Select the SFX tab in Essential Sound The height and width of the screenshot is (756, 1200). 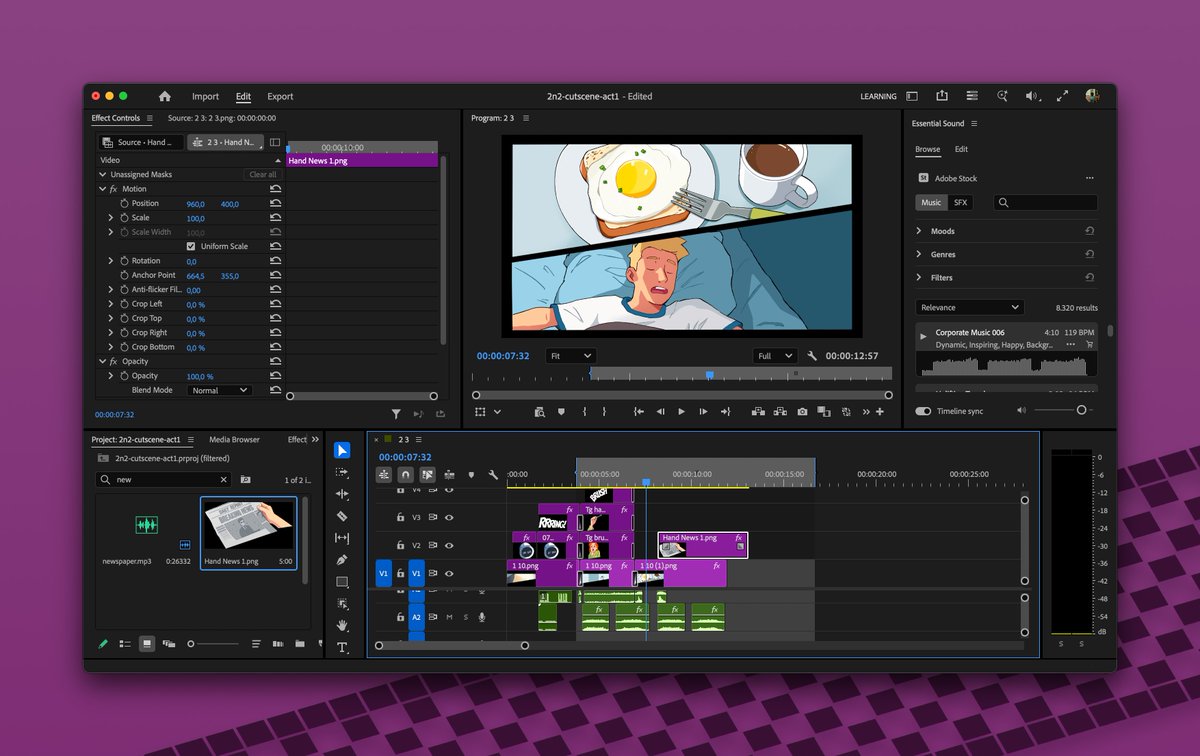(960, 202)
